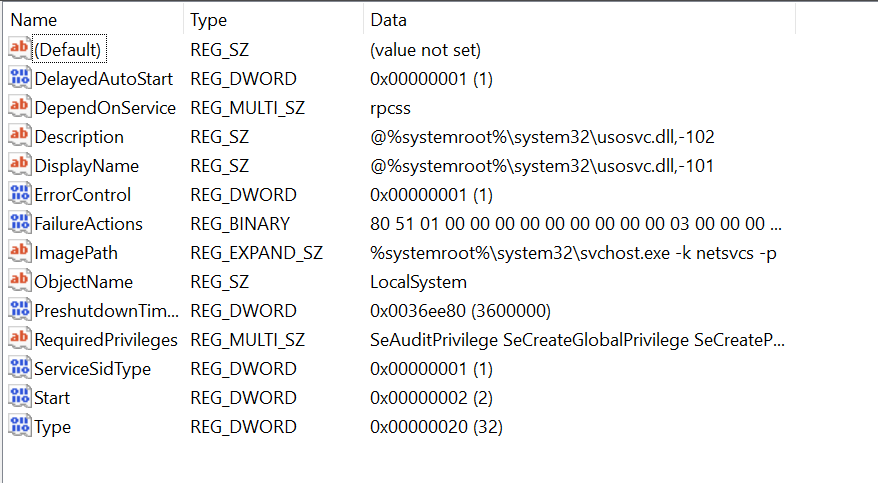
Task: Click the binary icon beside FailureActions
Action: [x=19, y=223]
